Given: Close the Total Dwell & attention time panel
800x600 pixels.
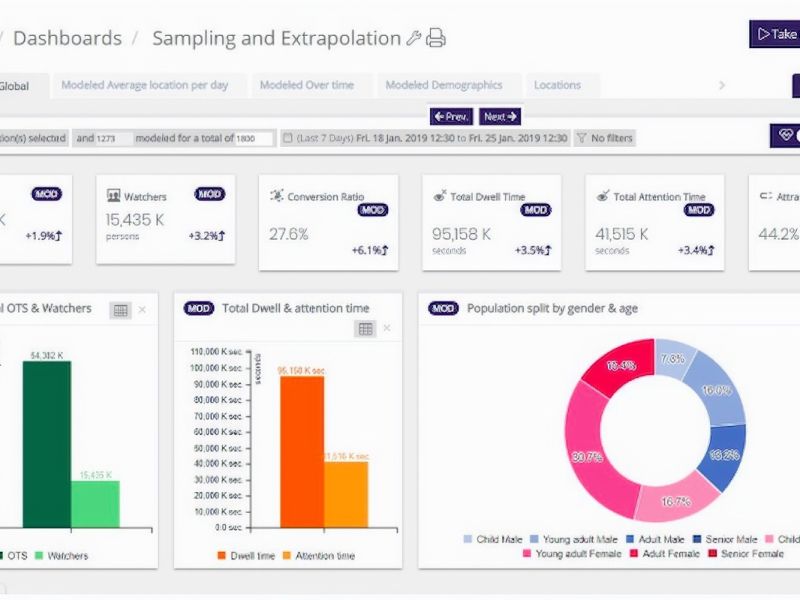Looking at the screenshot, I should [387, 329].
